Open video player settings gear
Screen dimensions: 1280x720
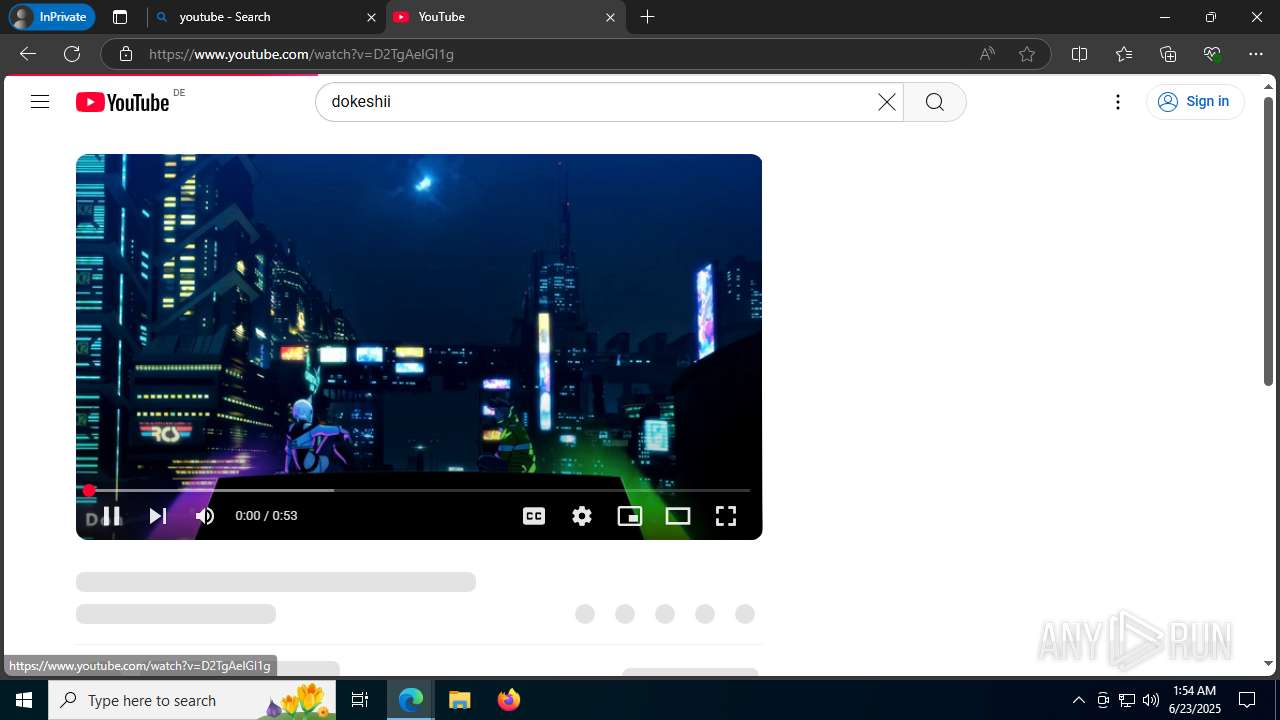pyautogui.click(x=582, y=516)
